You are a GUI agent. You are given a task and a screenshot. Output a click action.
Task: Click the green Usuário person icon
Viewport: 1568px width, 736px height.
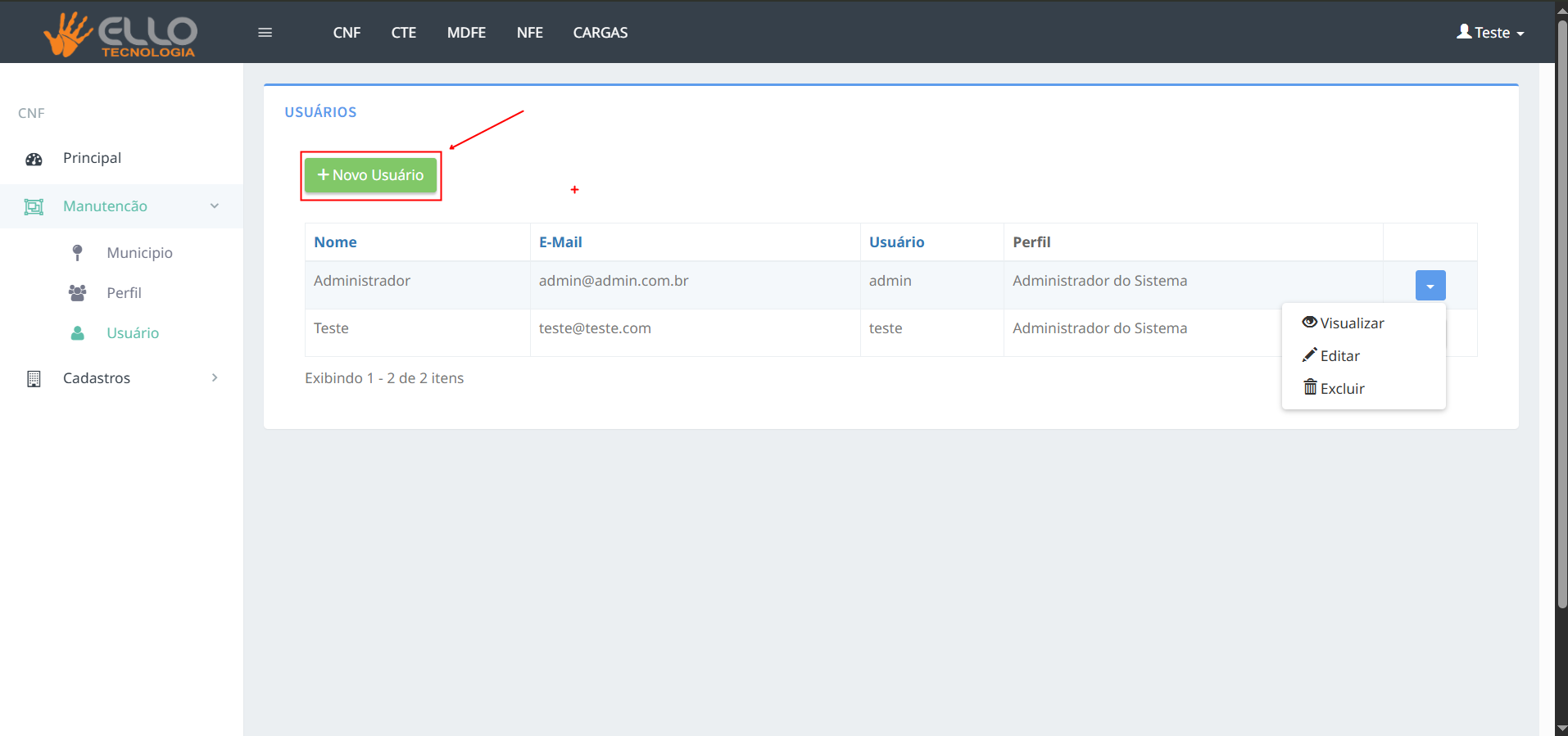(x=77, y=333)
